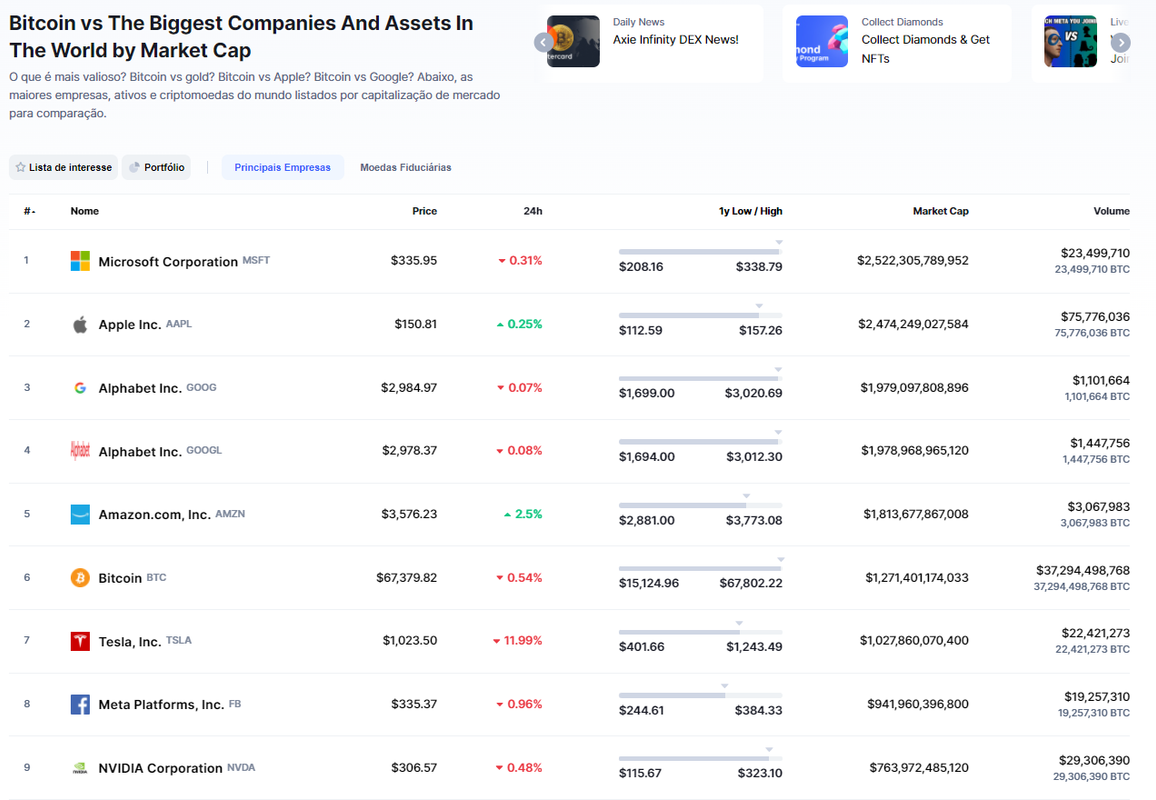The height and width of the screenshot is (800, 1156).
Task: Click Microsoft market cap $2,522,305,789,952
Action: pyautogui.click(x=913, y=260)
